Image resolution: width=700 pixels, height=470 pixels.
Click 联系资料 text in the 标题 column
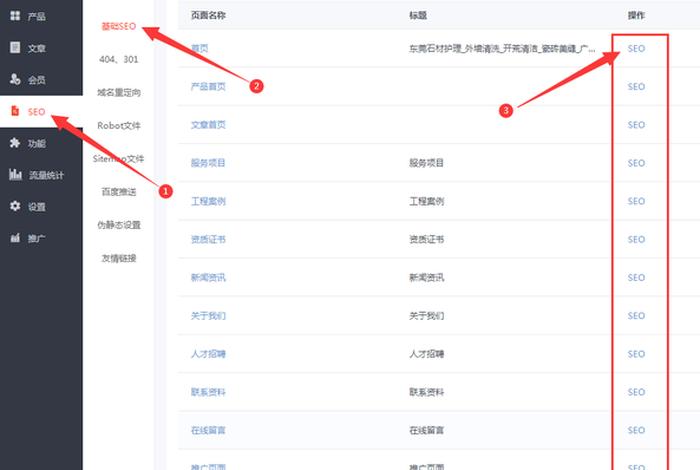pyautogui.click(x=426, y=392)
